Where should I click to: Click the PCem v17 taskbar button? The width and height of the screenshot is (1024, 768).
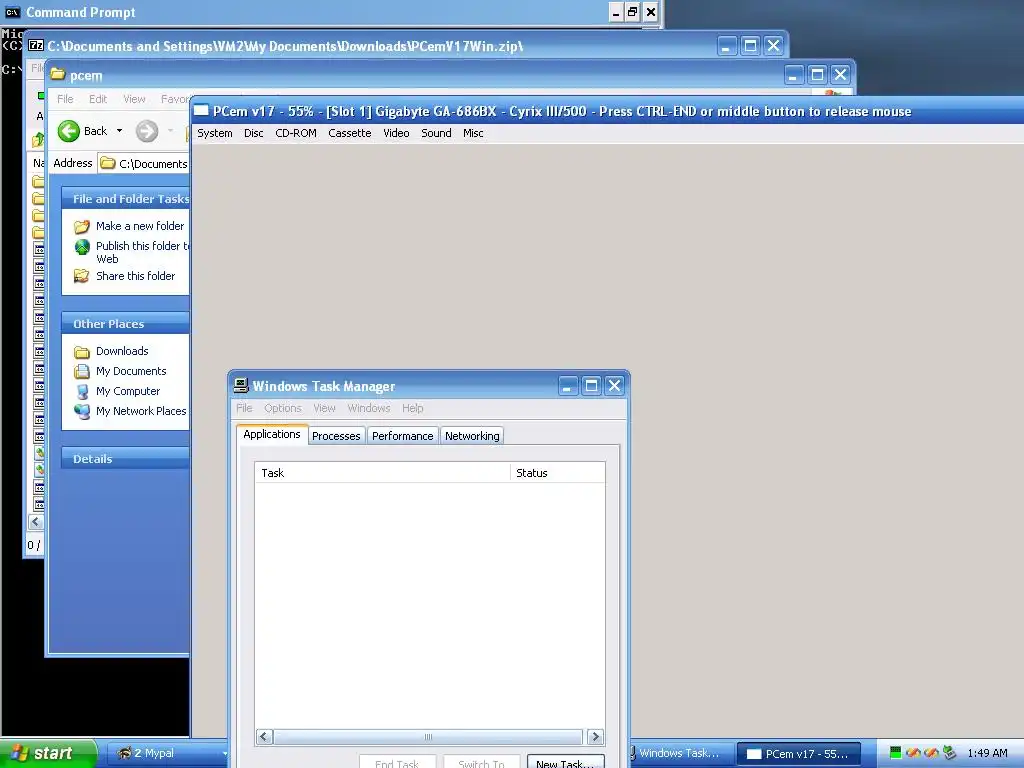tap(798, 753)
